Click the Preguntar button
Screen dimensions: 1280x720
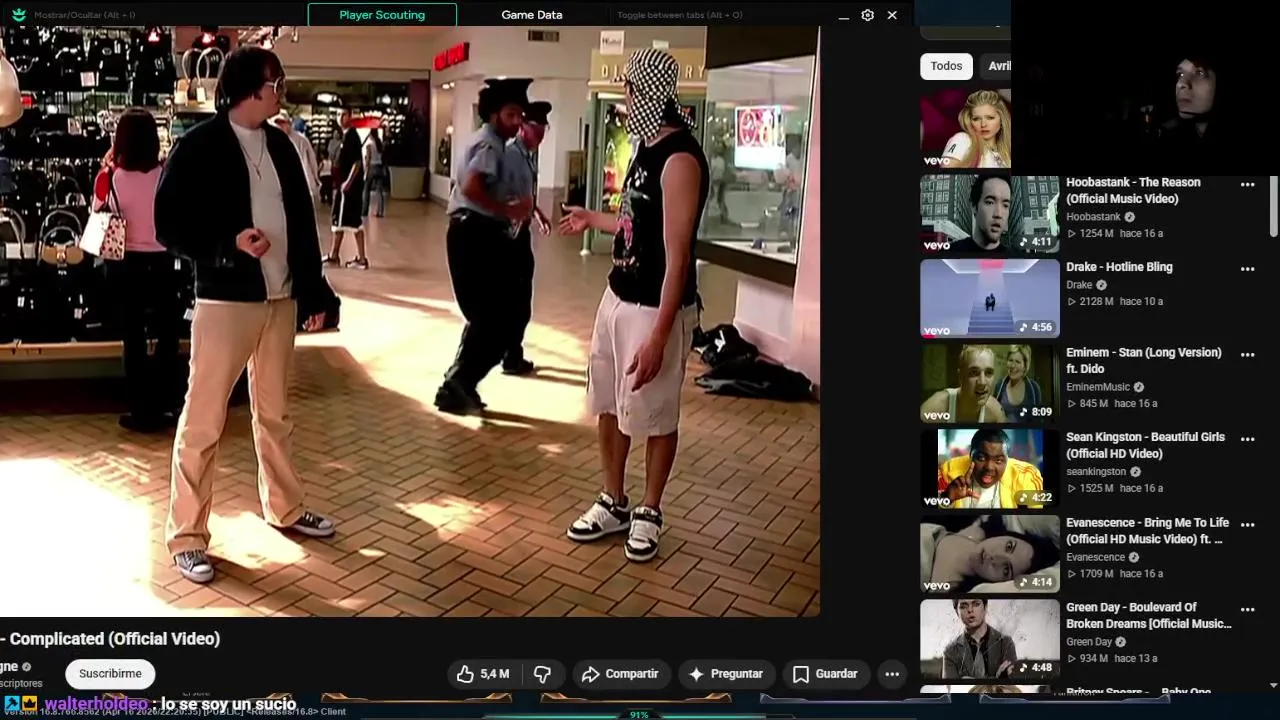(x=726, y=674)
